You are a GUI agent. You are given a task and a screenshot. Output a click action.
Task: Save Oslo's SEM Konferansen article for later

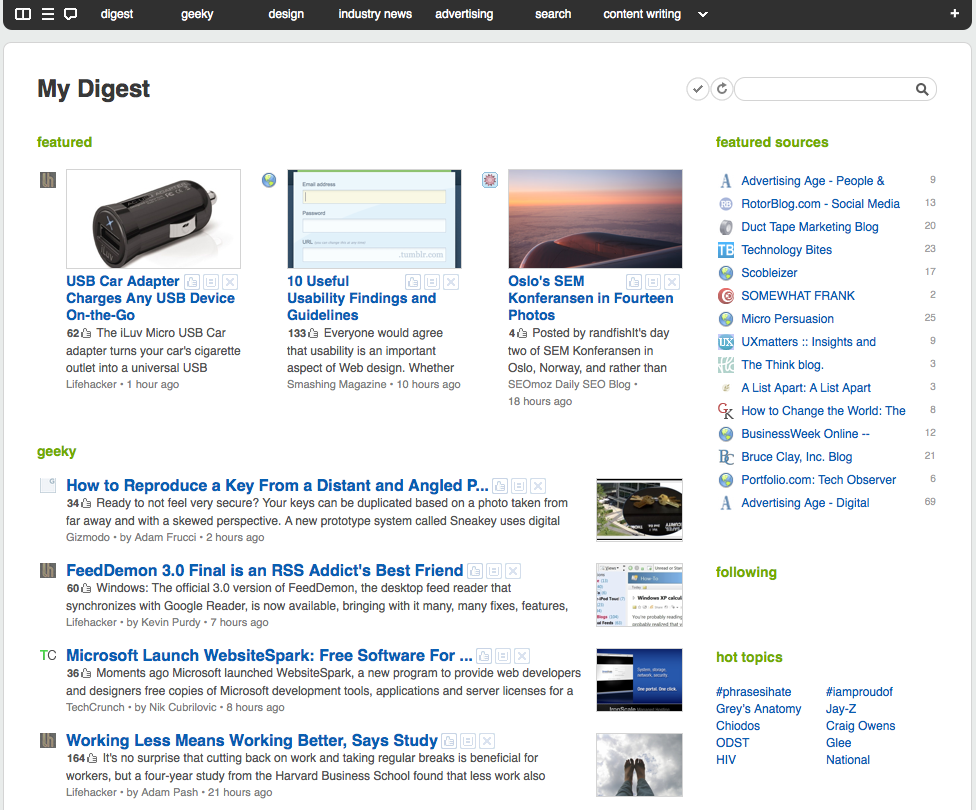[x=653, y=282]
